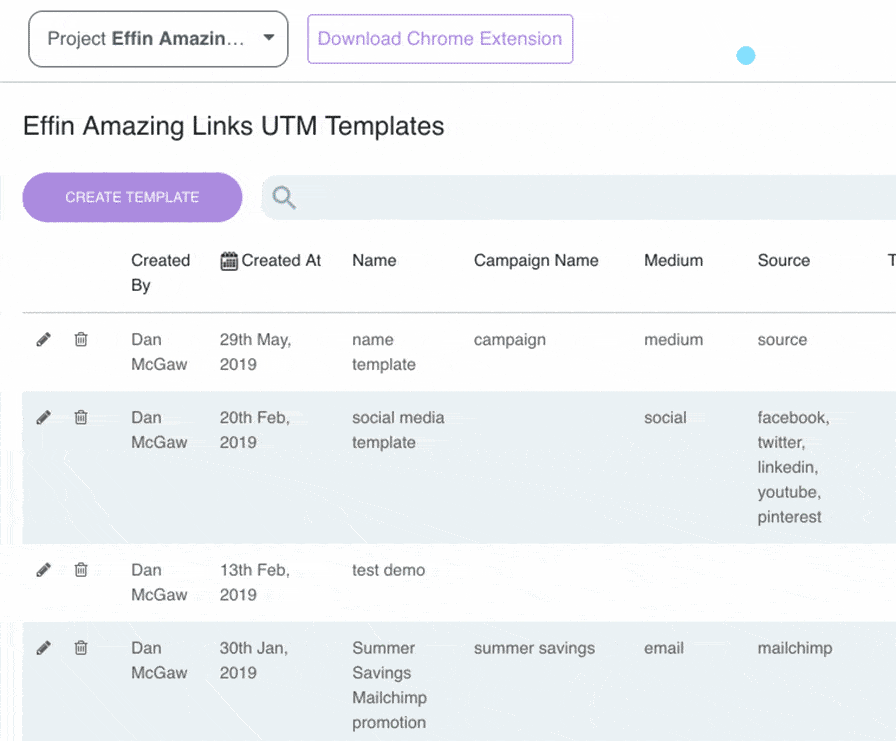The image size is (896, 741).
Task: Delete the "test demo" template
Action: point(81,569)
